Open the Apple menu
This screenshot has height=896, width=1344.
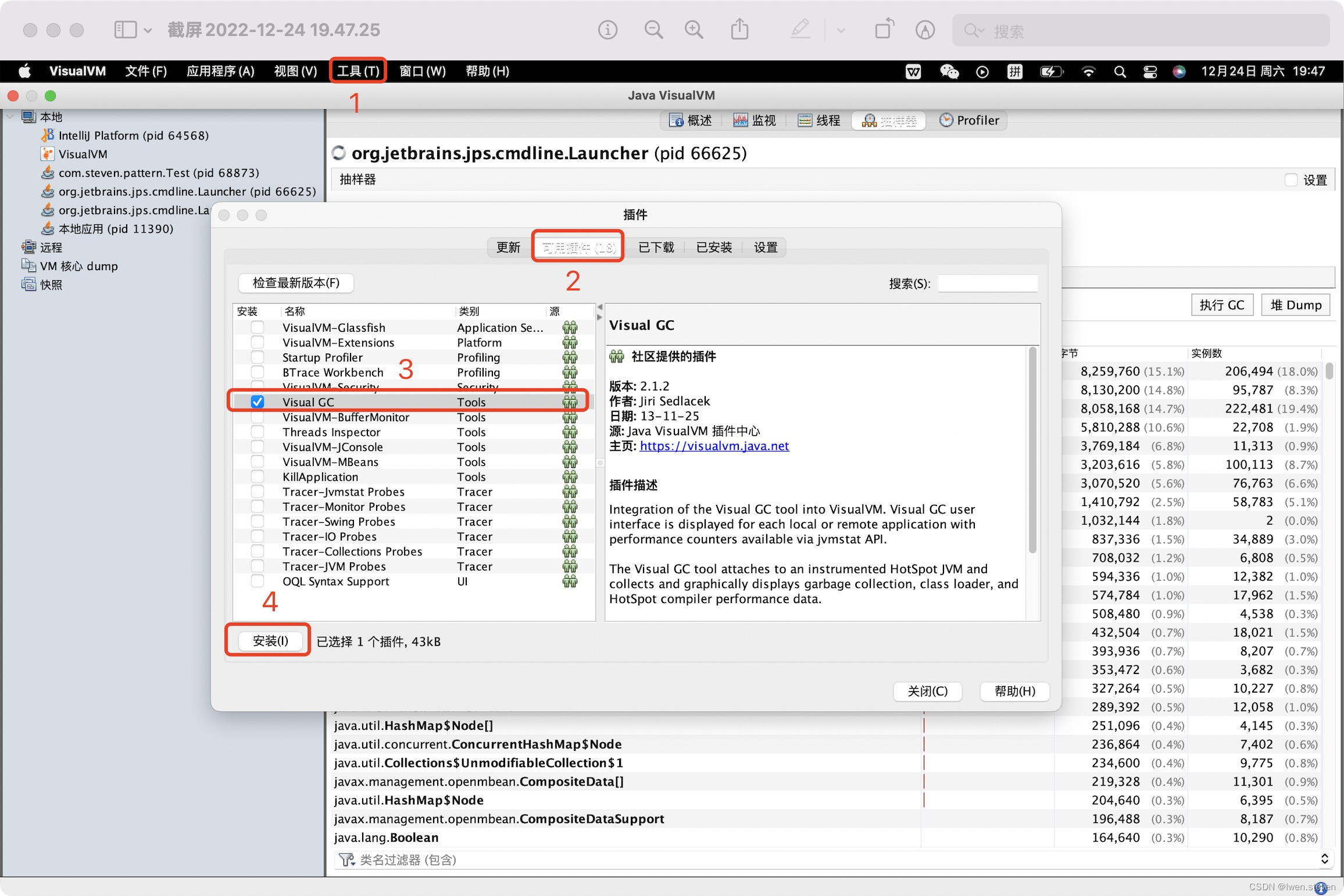coord(24,71)
